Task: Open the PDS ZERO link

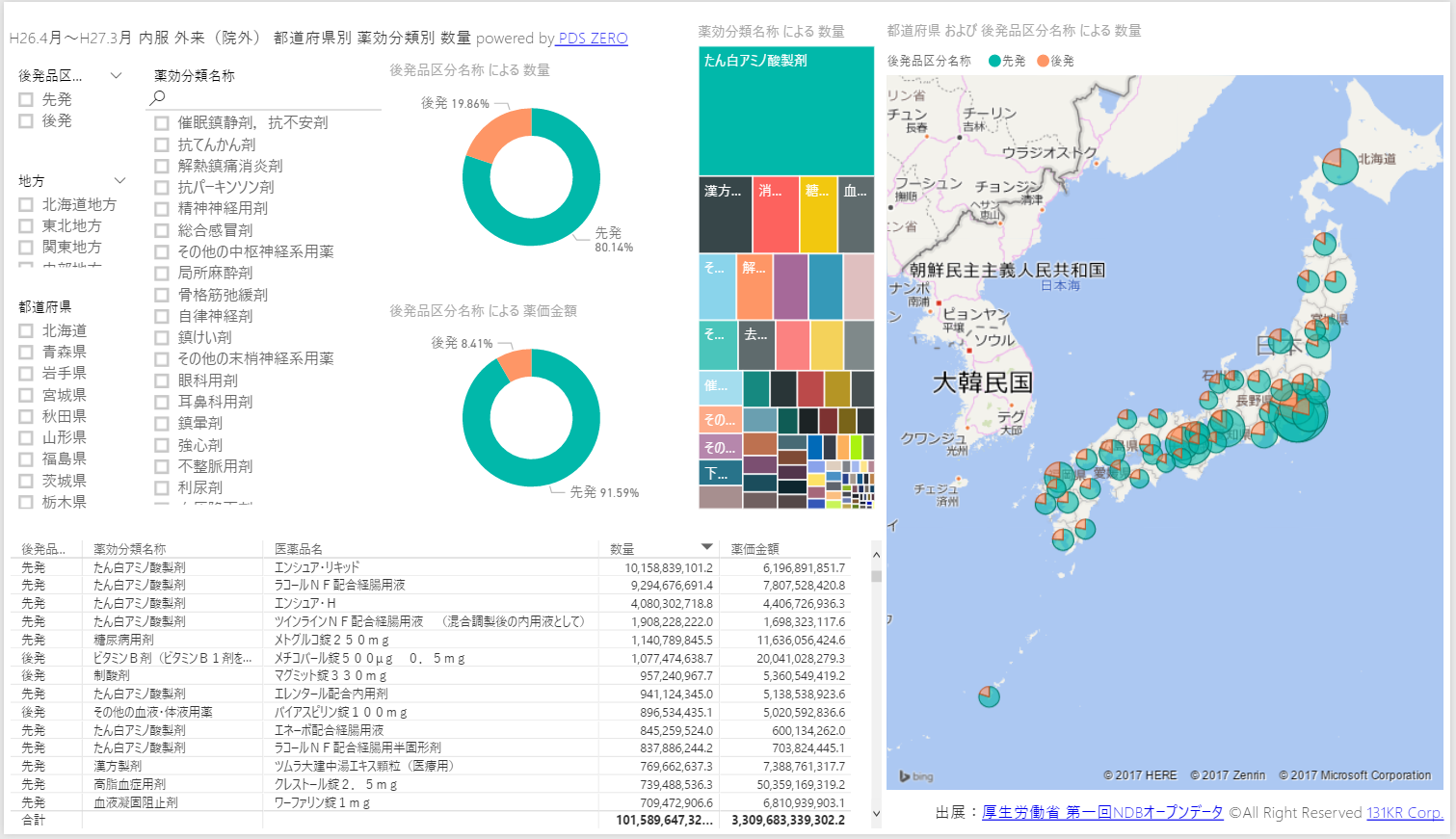Action: coord(593,39)
